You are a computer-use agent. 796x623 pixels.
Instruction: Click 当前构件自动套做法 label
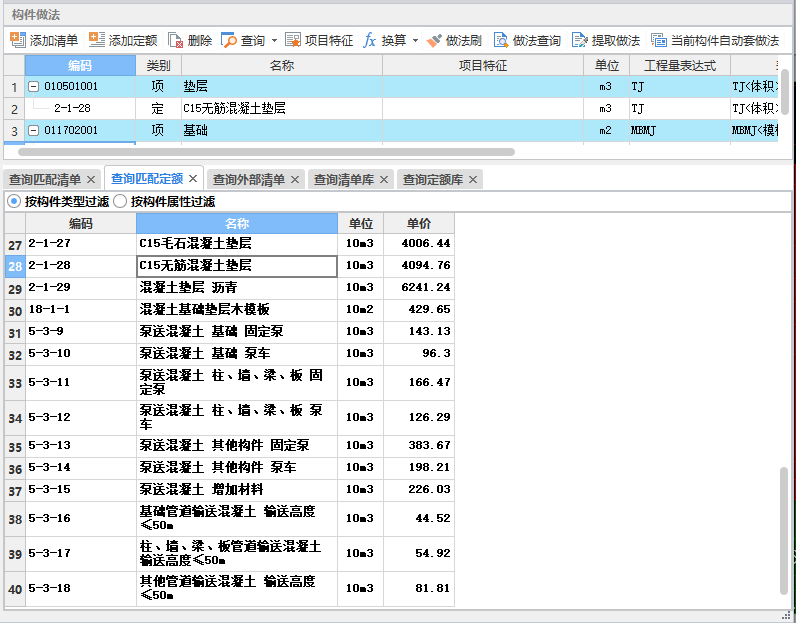pyautogui.click(x=725, y=41)
